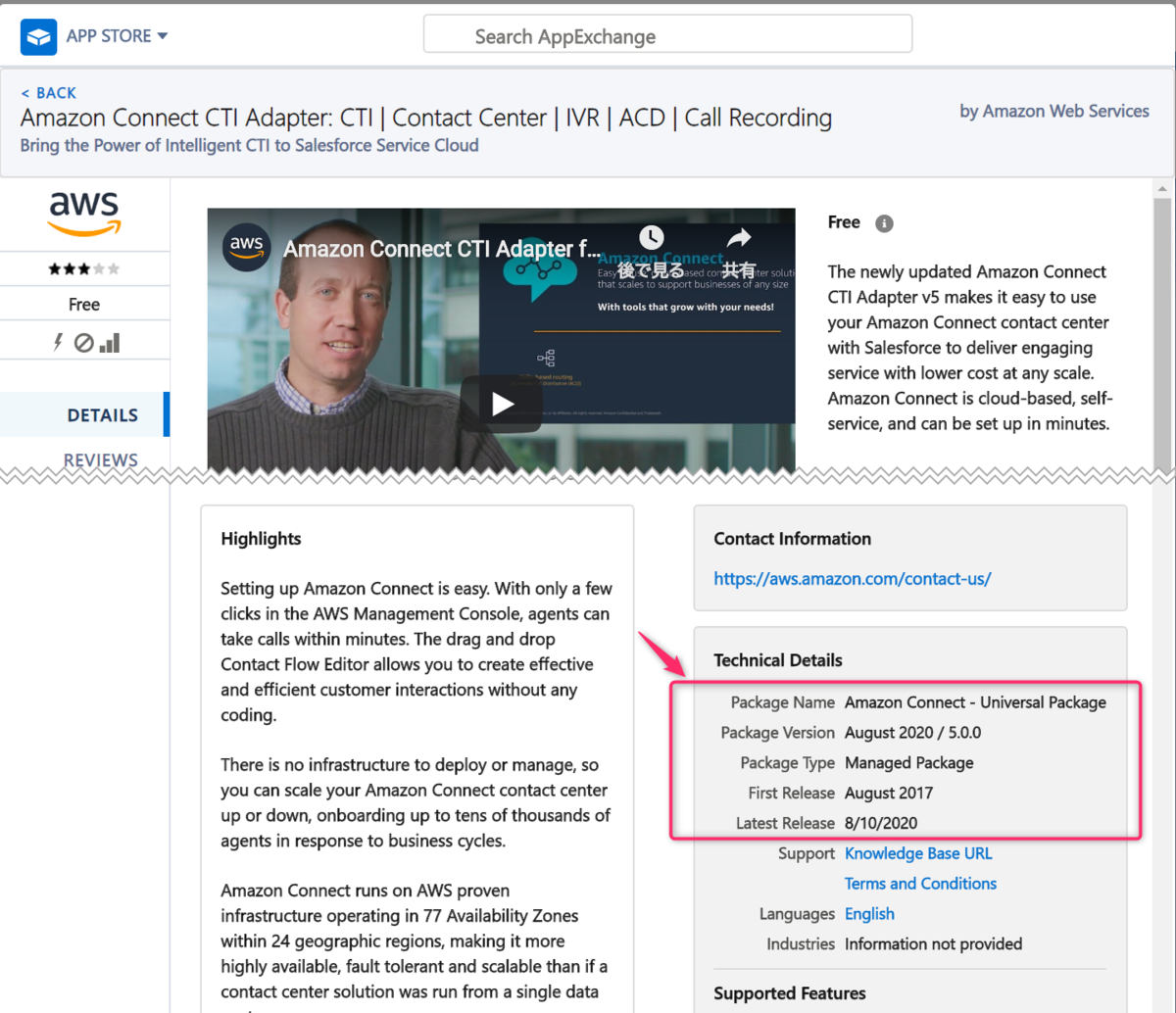Viewport: 1176px width, 1013px height.
Task: Click the circle-slash feature icon
Action: [84, 343]
